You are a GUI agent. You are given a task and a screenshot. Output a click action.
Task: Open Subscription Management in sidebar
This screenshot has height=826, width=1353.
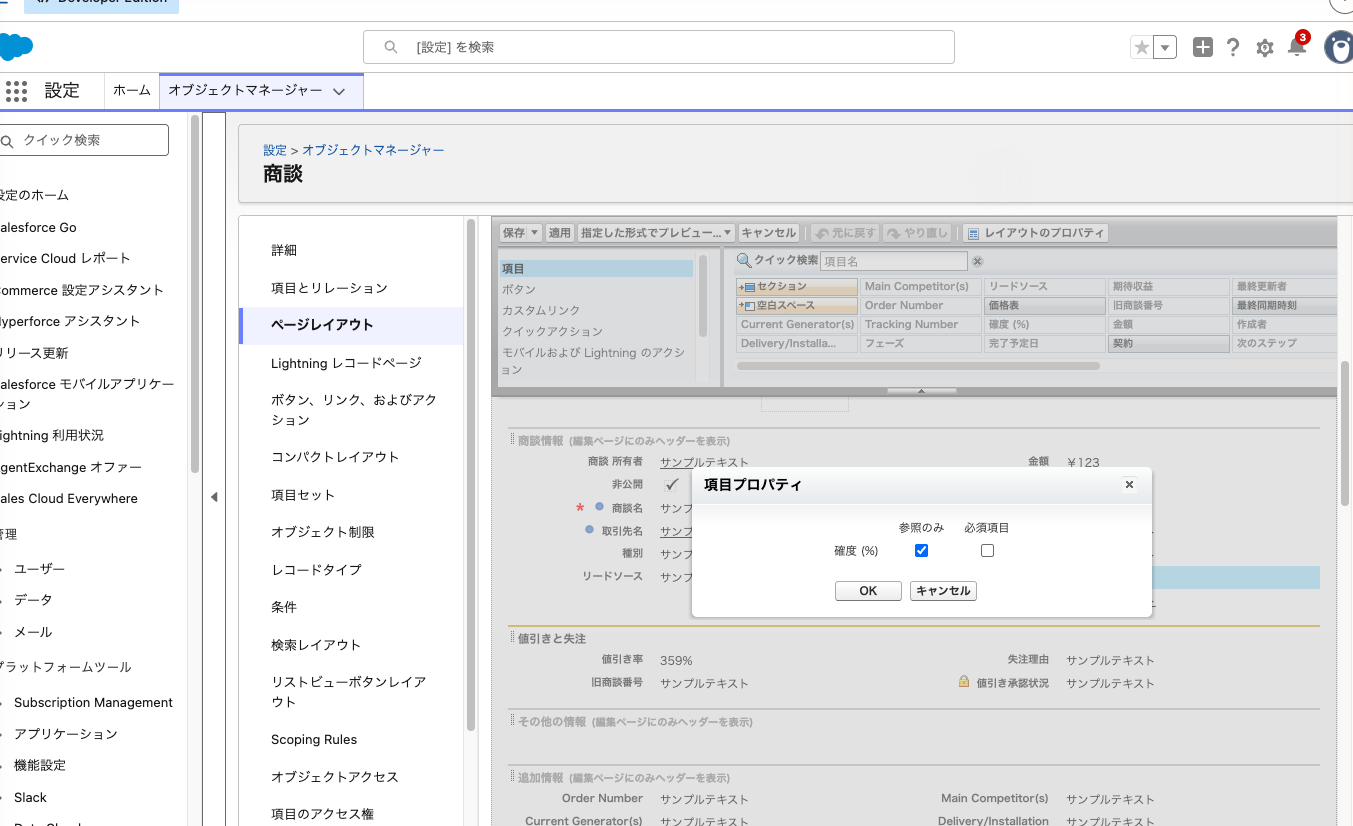click(93, 703)
